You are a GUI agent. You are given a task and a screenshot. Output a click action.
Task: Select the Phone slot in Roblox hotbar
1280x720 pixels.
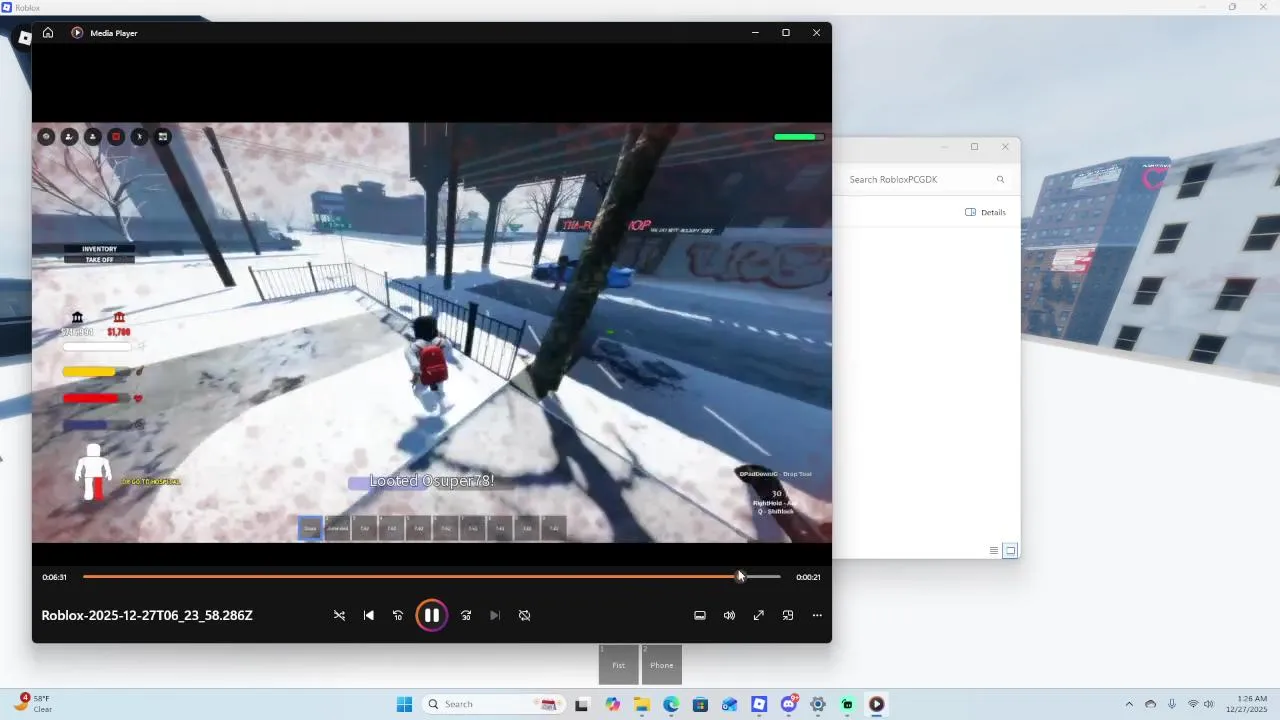click(x=661, y=665)
